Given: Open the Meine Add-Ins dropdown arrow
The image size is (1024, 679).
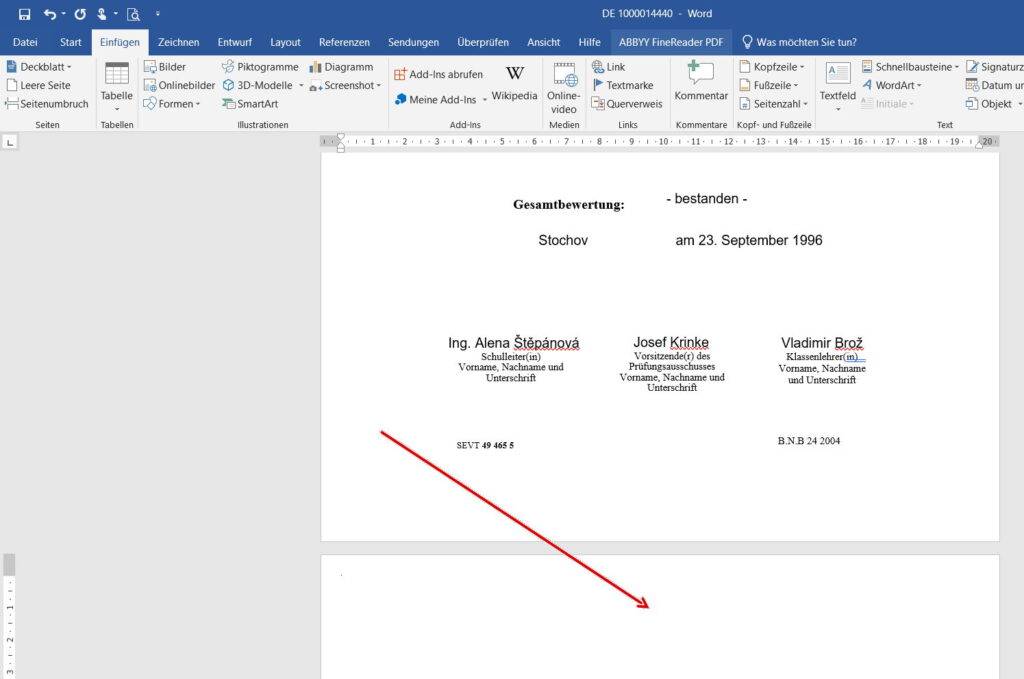Looking at the screenshot, I should pos(485,100).
